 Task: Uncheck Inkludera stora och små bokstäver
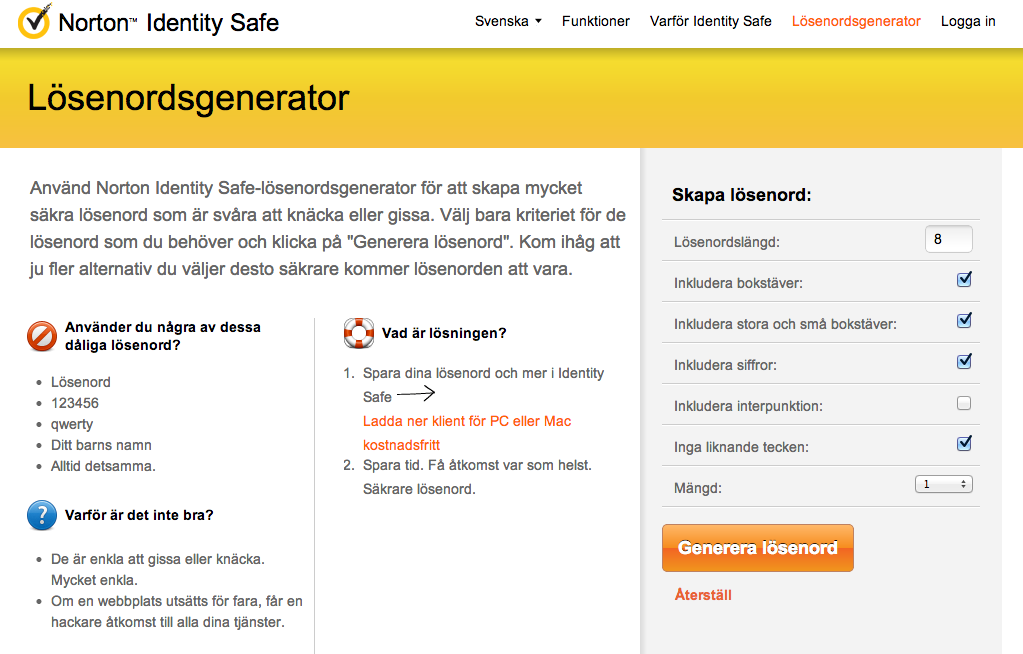coord(964,321)
